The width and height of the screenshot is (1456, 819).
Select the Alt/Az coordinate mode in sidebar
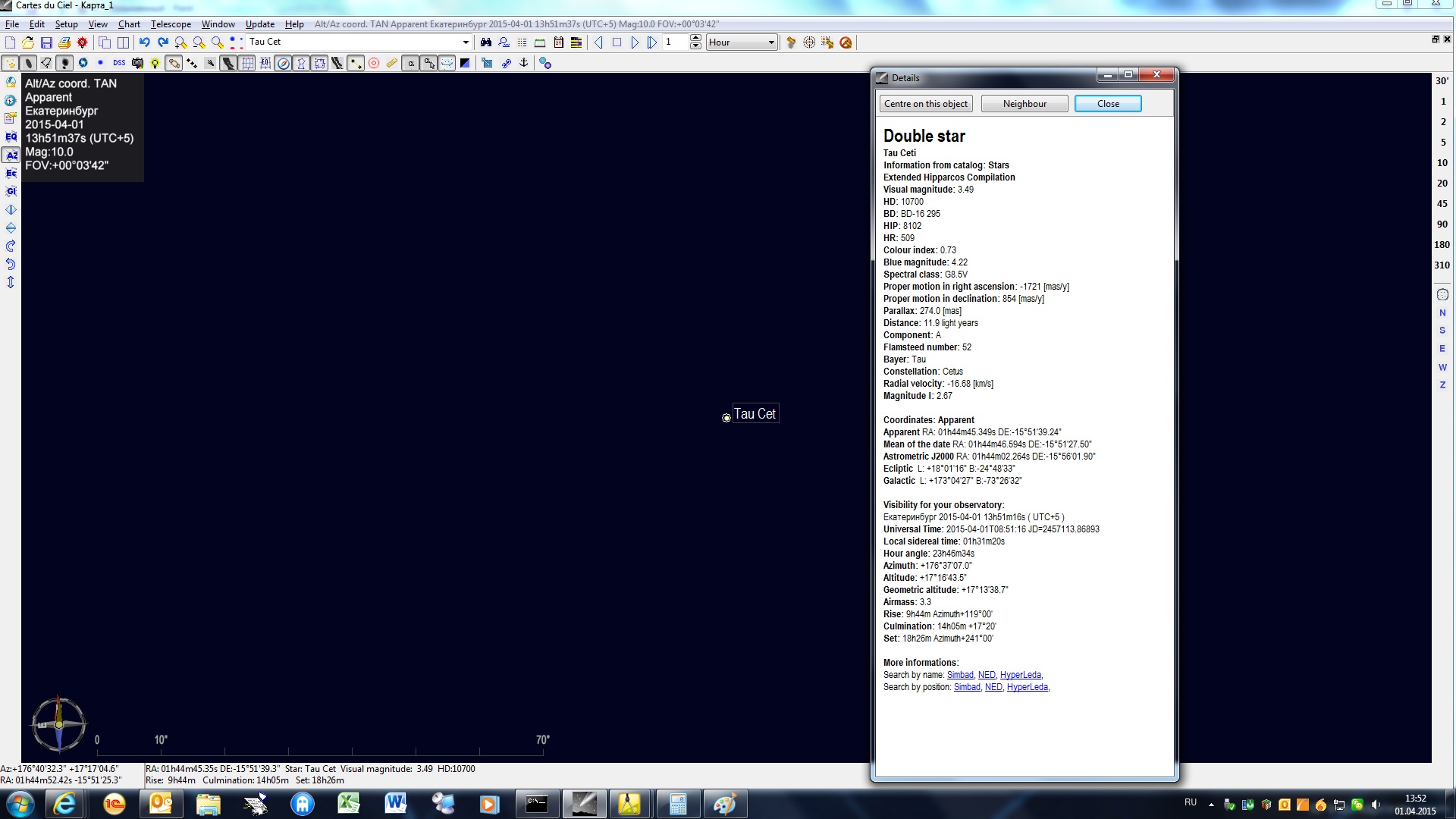[11, 155]
